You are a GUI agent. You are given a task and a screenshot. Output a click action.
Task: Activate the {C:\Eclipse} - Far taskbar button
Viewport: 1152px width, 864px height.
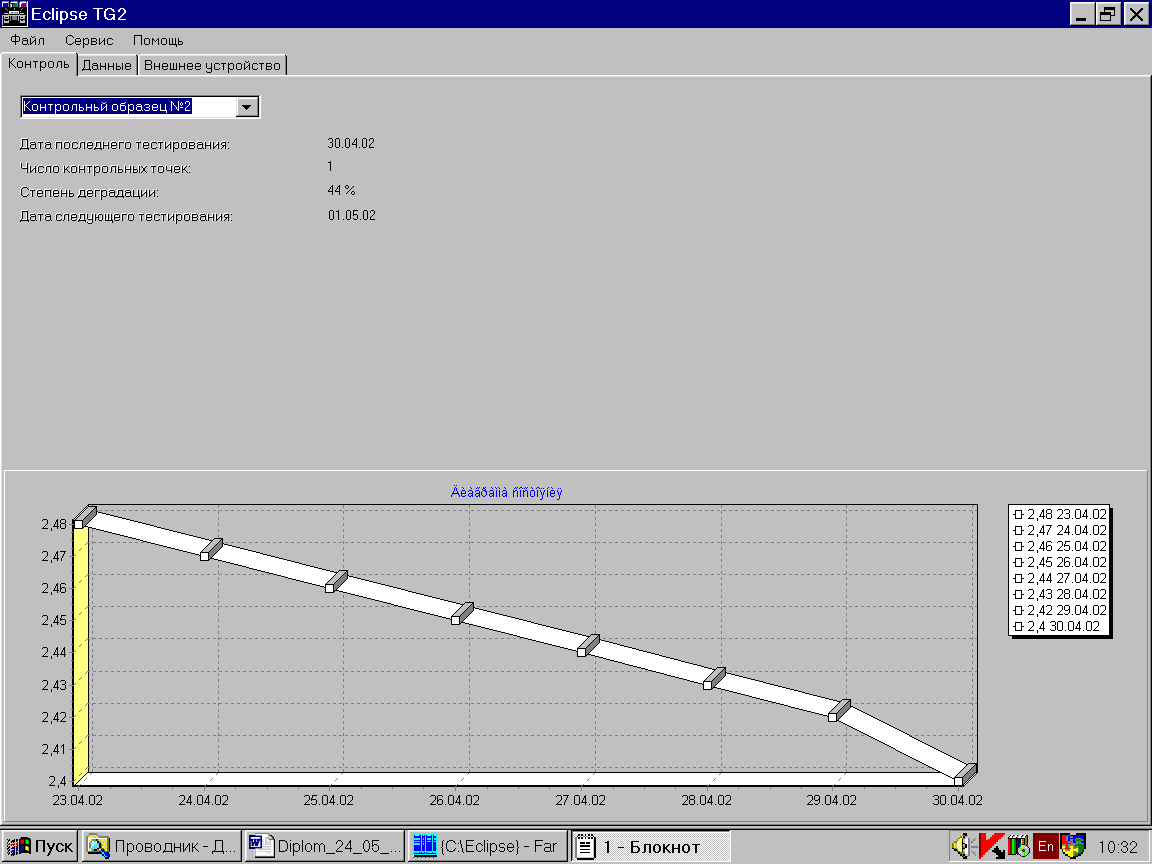click(x=488, y=847)
